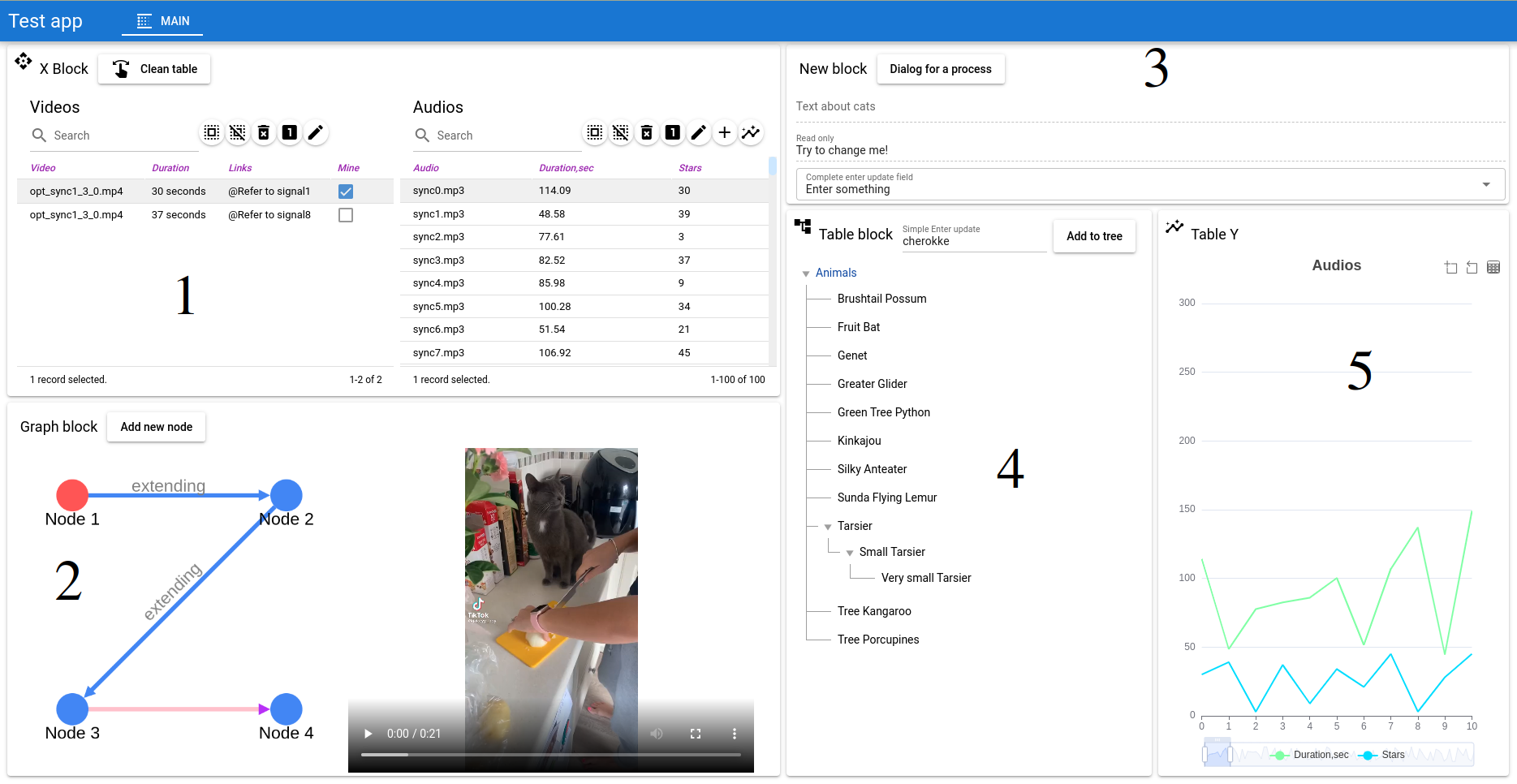Viewport: 1517px width, 784px height.
Task: Collapse the Animals tree node
Action: point(806,274)
